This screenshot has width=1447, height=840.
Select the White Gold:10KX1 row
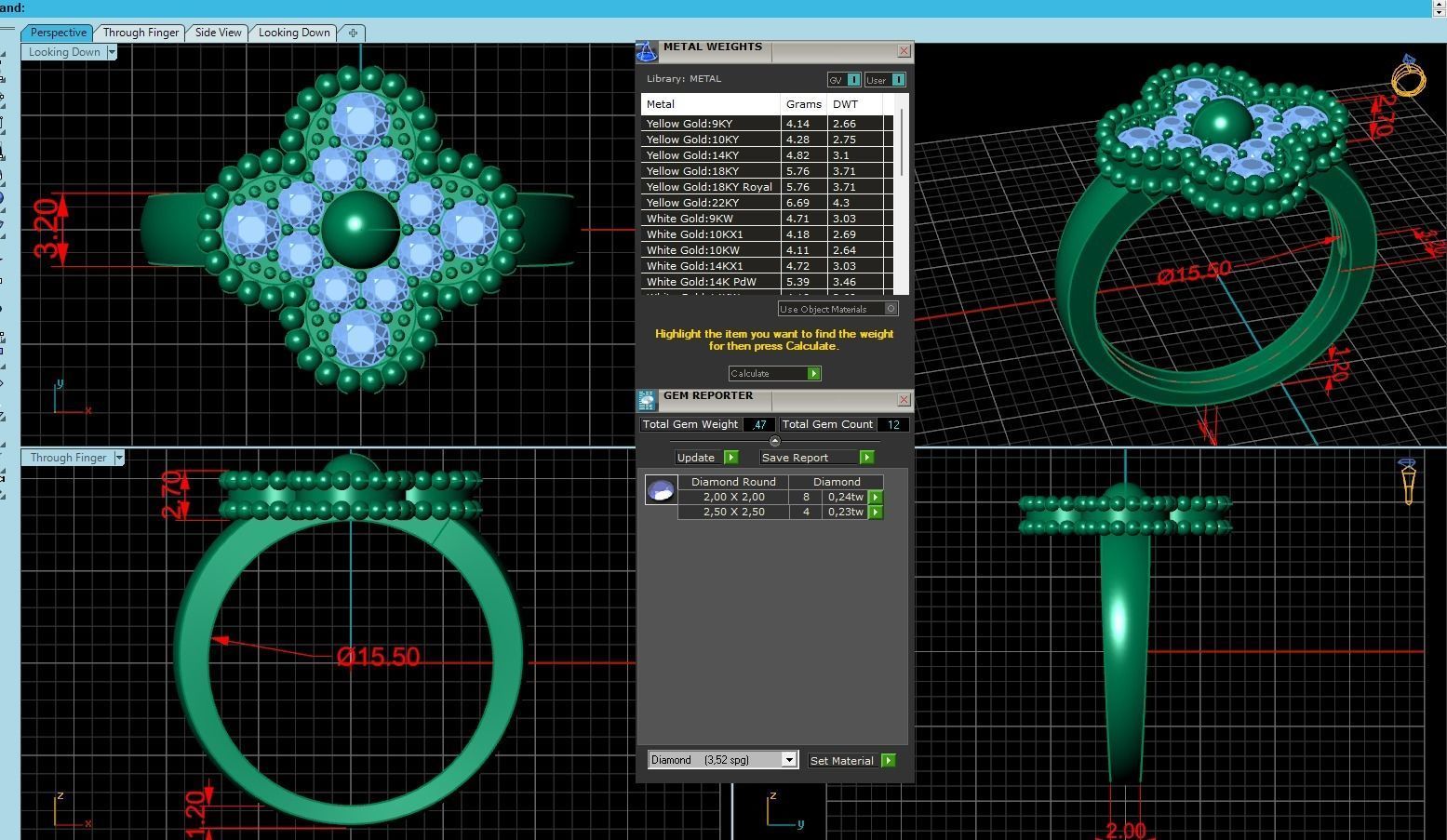[x=767, y=234]
